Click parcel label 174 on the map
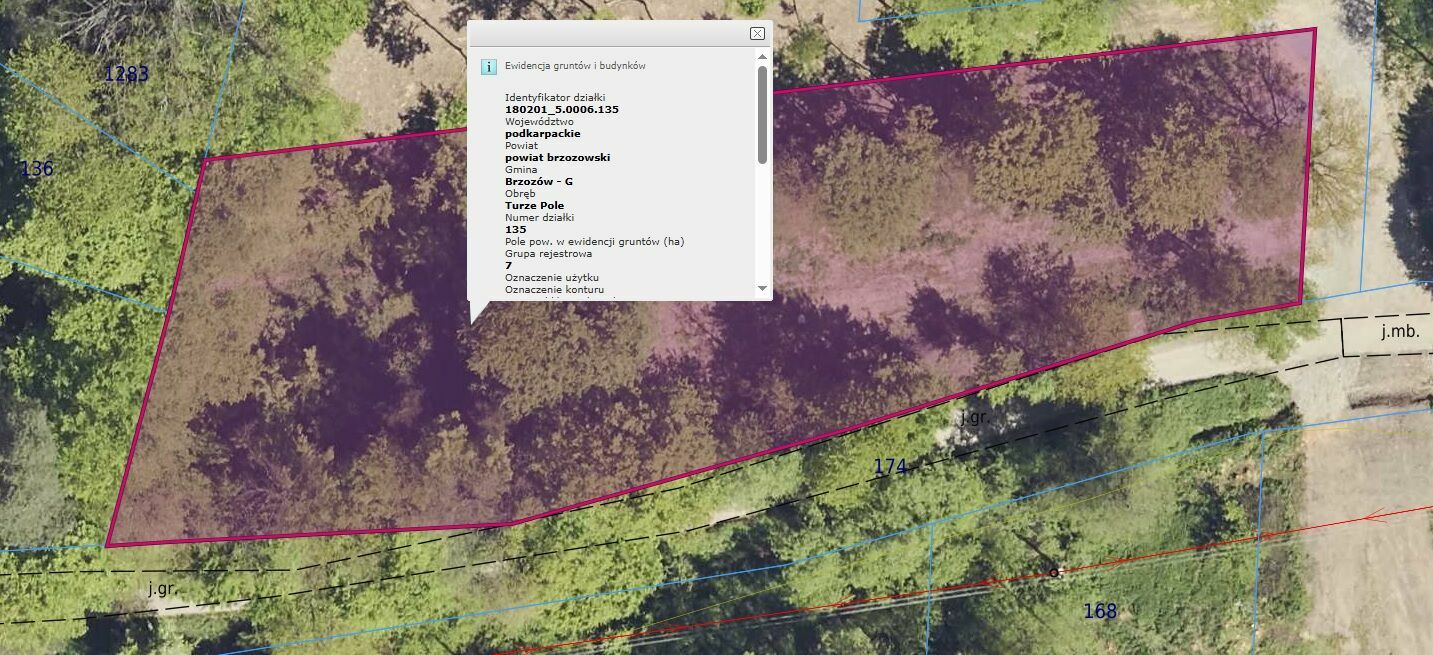The height and width of the screenshot is (655, 1433). 890,467
